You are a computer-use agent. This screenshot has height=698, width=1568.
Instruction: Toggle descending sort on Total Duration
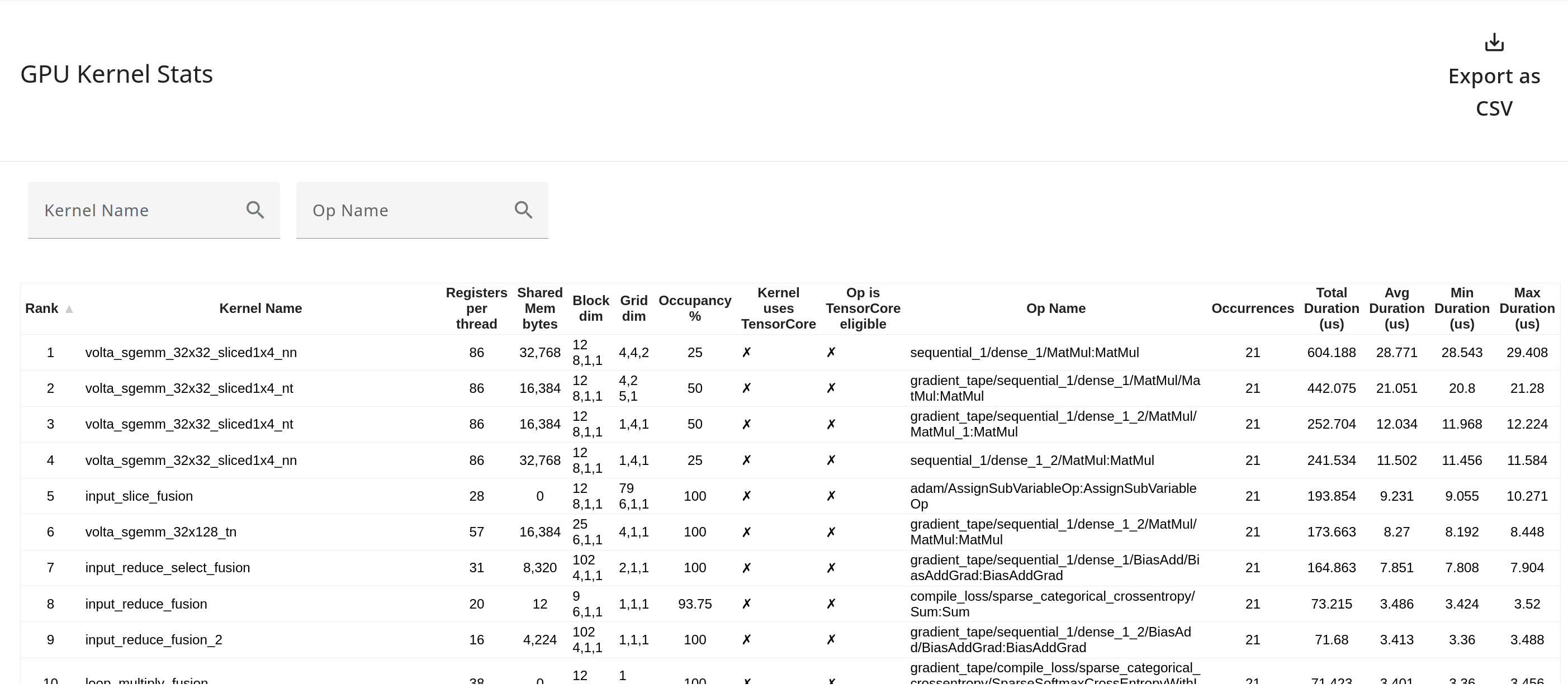[x=1332, y=308]
